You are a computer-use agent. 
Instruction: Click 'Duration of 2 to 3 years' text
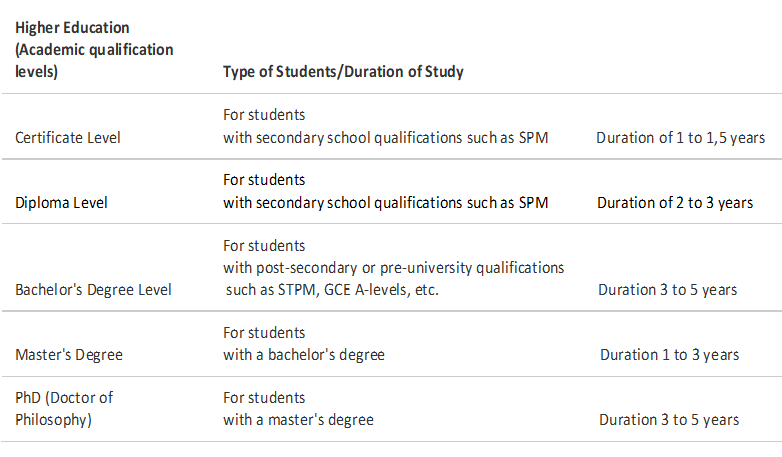pos(675,203)
